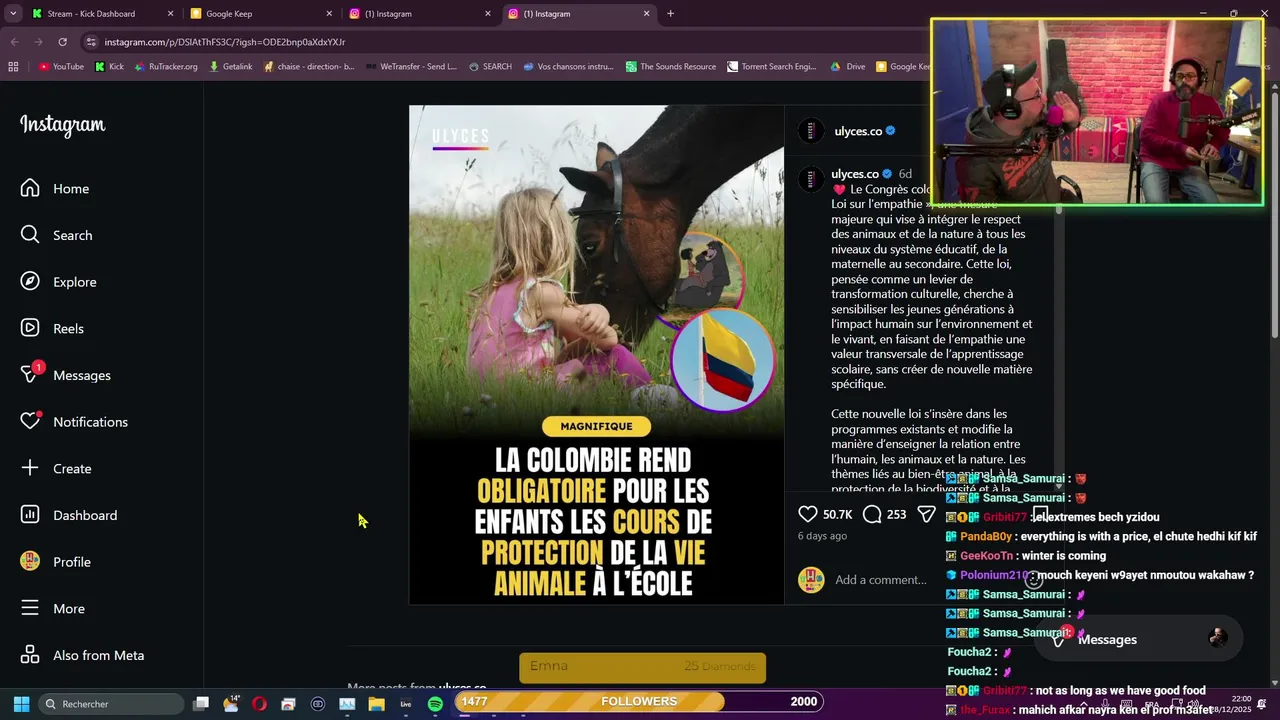Open the Kick bookmark
Screen dimensions: 1280x720
click(109, 67)
